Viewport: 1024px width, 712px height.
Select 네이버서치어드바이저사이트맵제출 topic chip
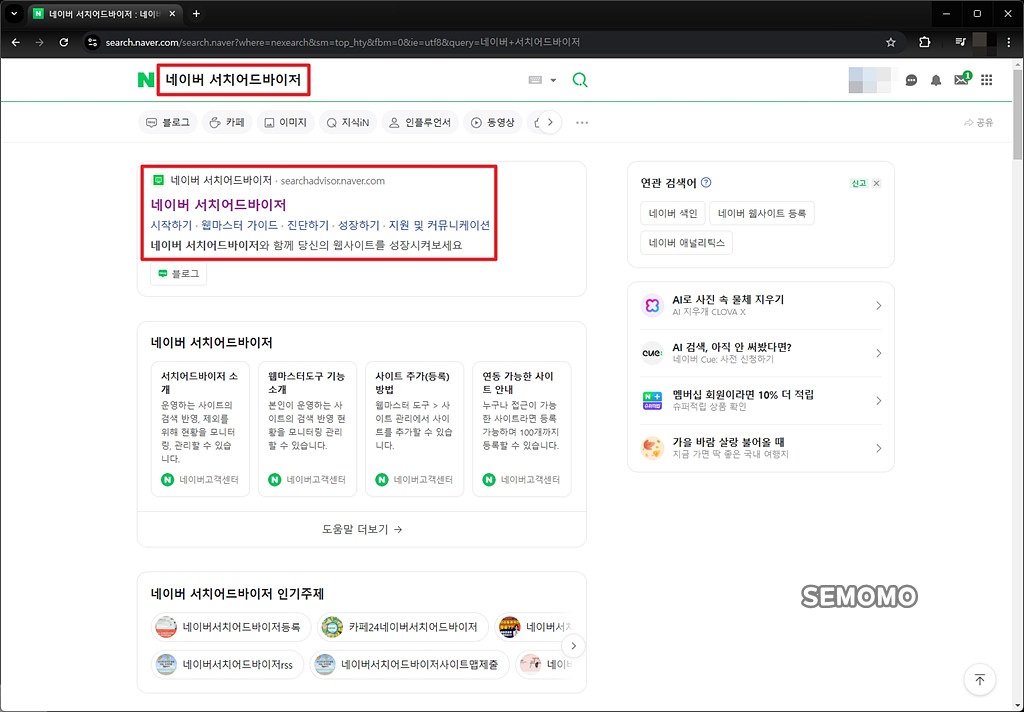click(x=409, y=665)
